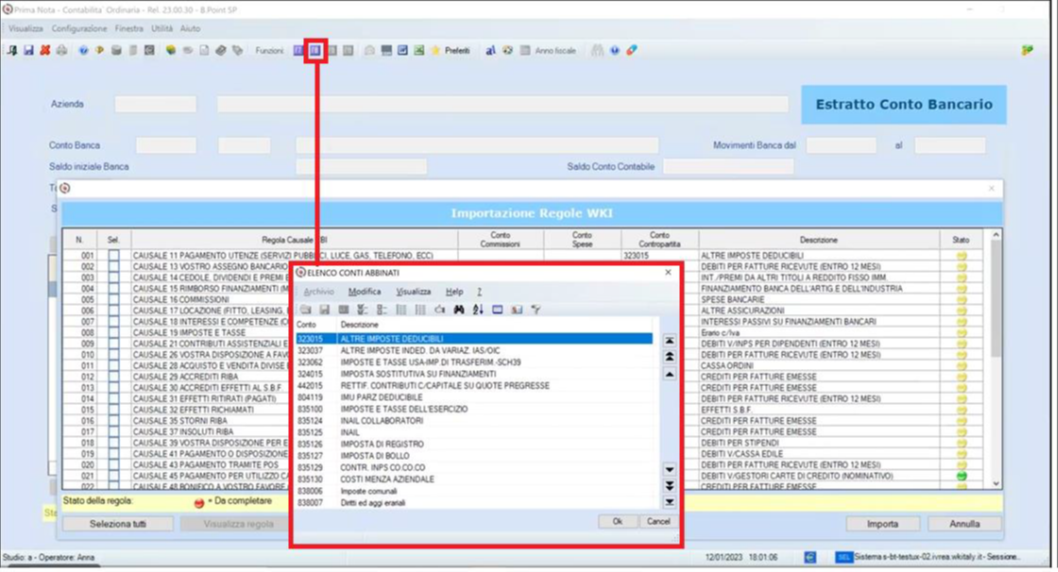Click the Anno fiscale toolbar icon
1058x572 pixels.
525,51
